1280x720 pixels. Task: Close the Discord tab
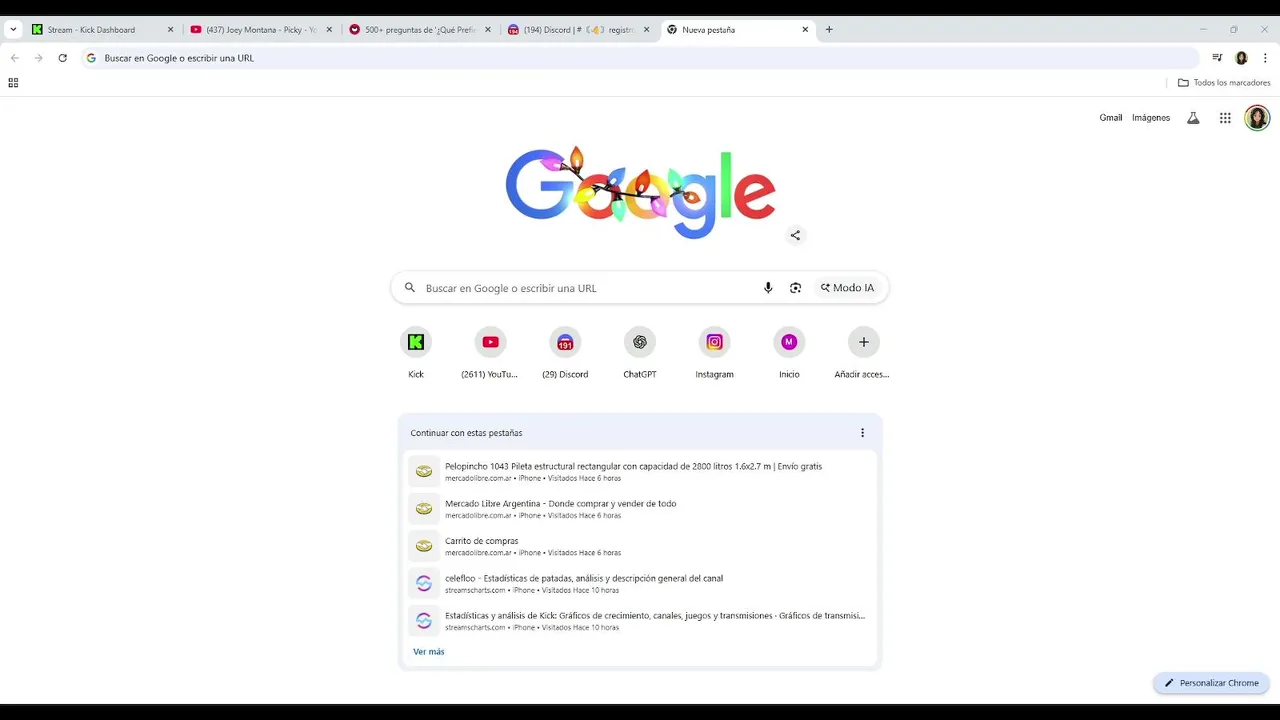click(x=646, y=30)
